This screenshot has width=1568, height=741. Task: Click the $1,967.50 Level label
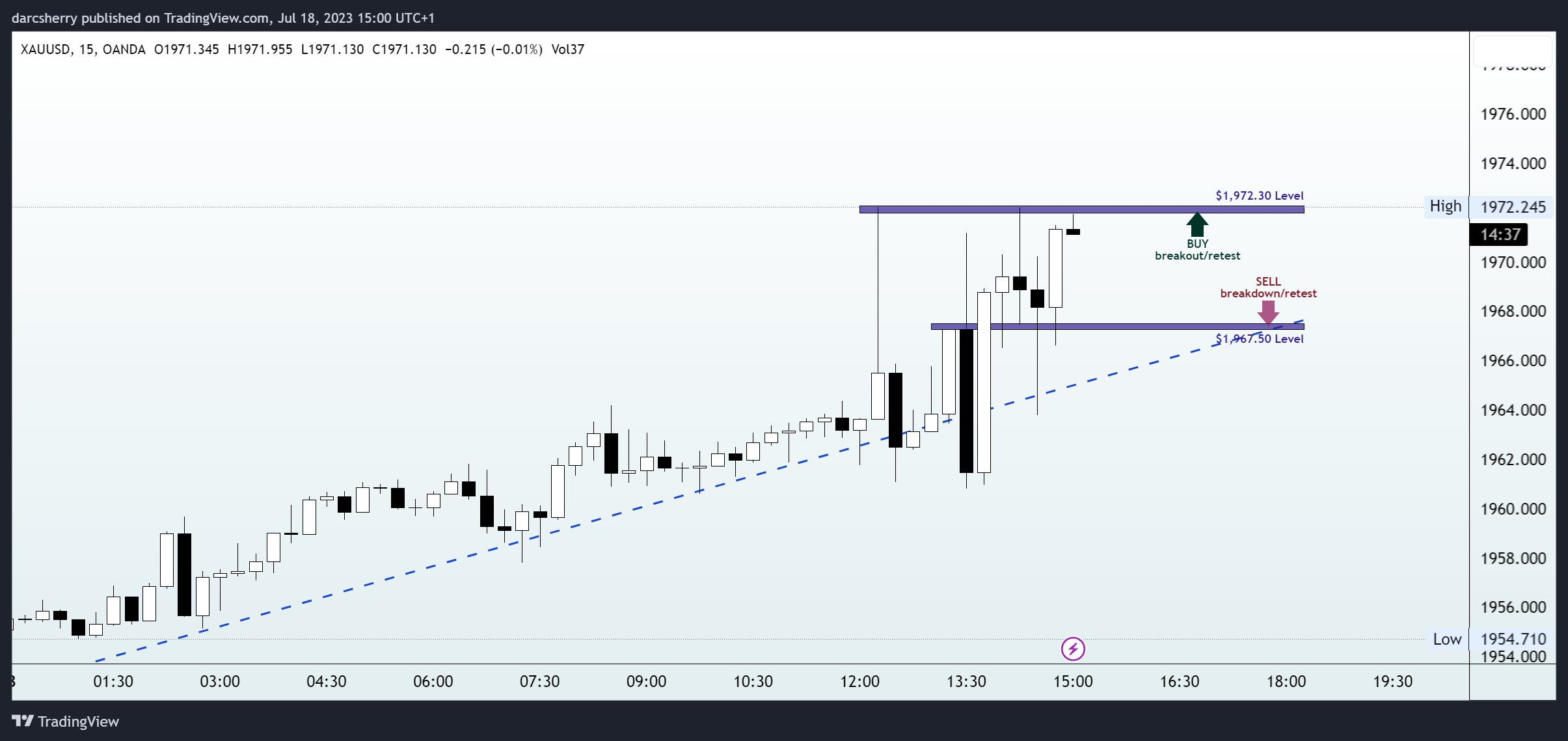click(x=1260, y=339)
